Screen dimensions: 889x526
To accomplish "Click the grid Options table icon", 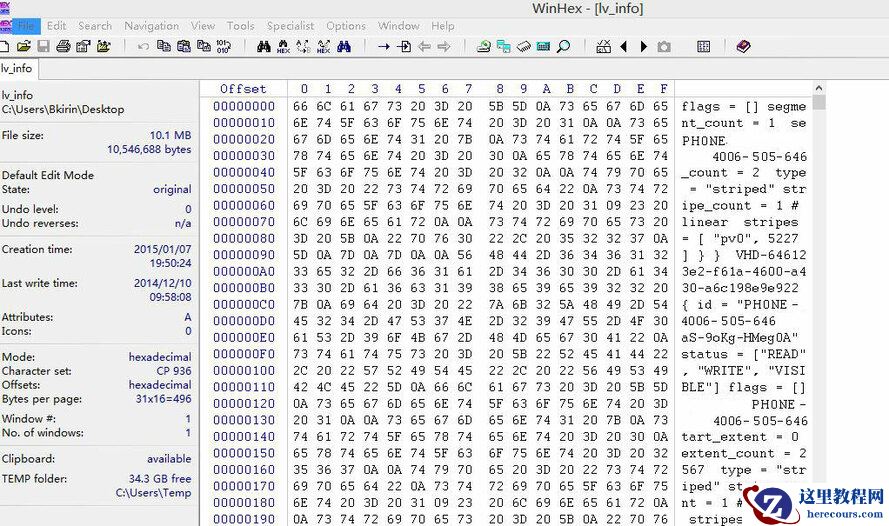I will point(704,46).
